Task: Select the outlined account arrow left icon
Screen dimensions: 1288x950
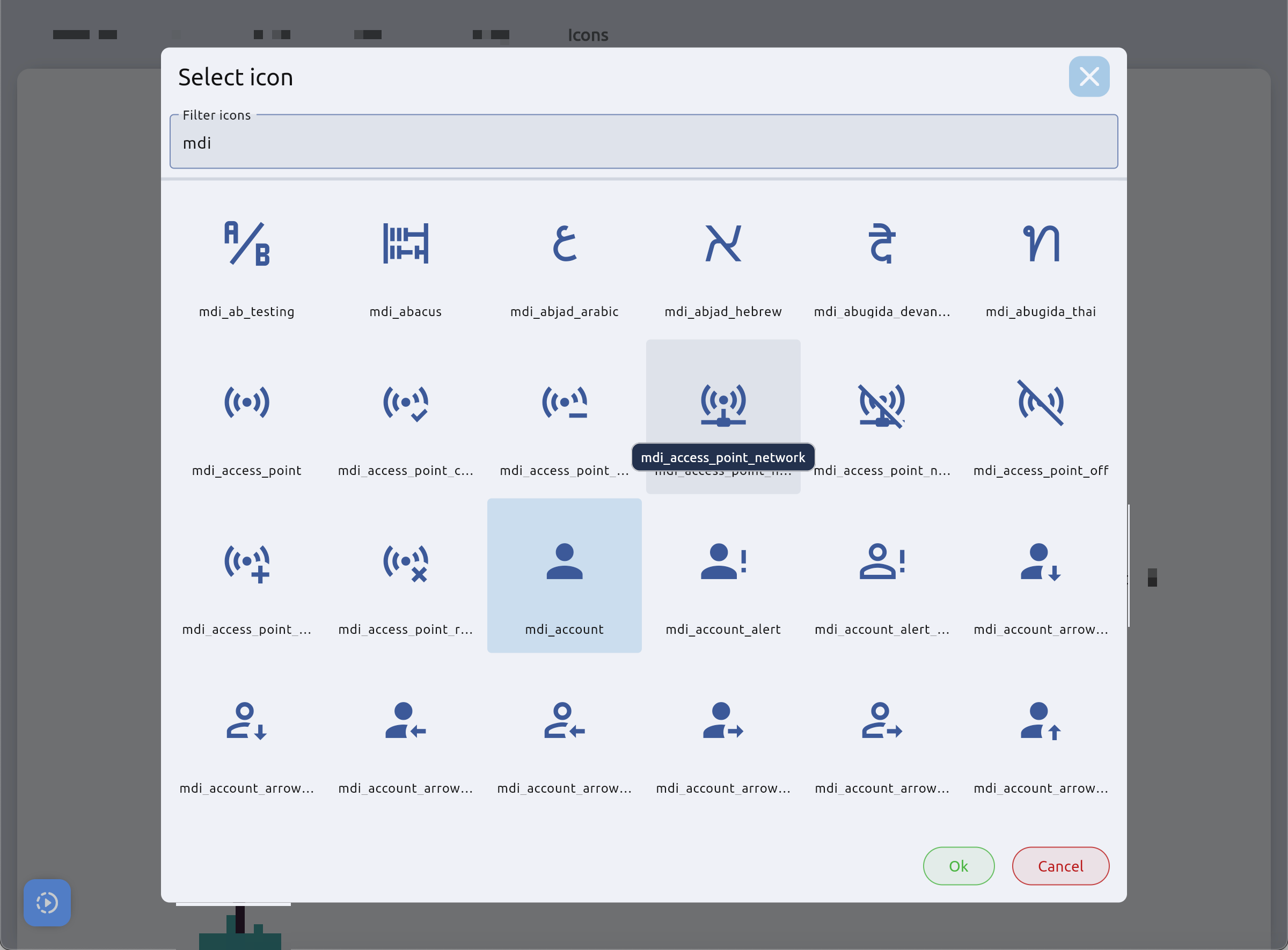Action: click(564, 734)
